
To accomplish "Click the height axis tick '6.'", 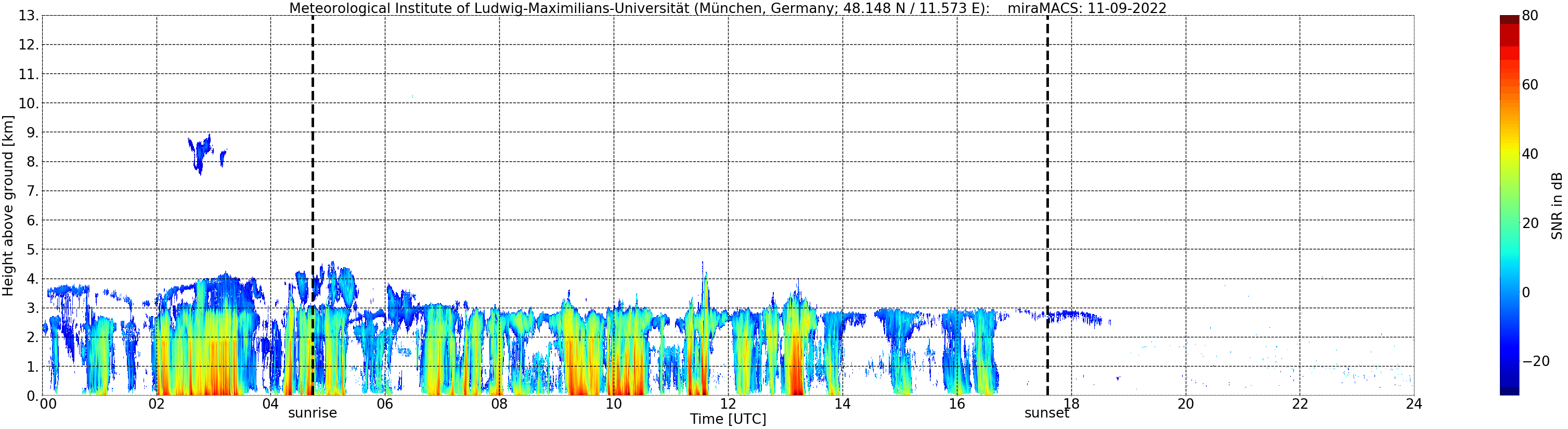I will (x=33, y=221).
